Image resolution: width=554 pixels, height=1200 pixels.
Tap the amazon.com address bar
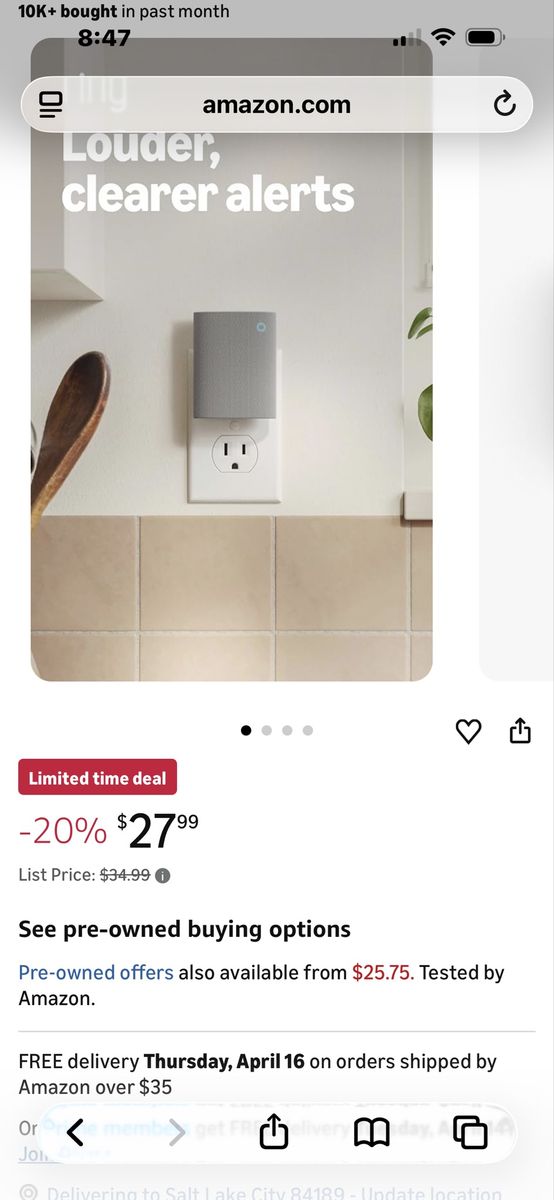point(276,105)
